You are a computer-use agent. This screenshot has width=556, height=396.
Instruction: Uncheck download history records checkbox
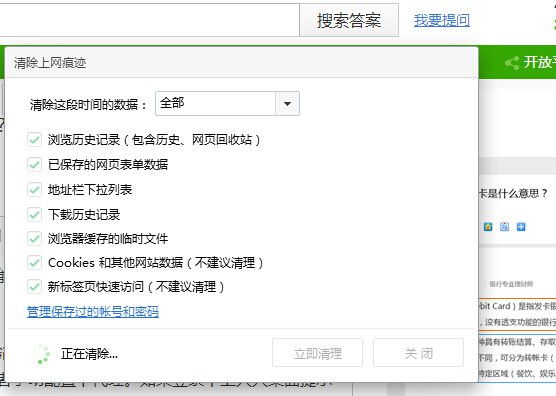(34, 214)
